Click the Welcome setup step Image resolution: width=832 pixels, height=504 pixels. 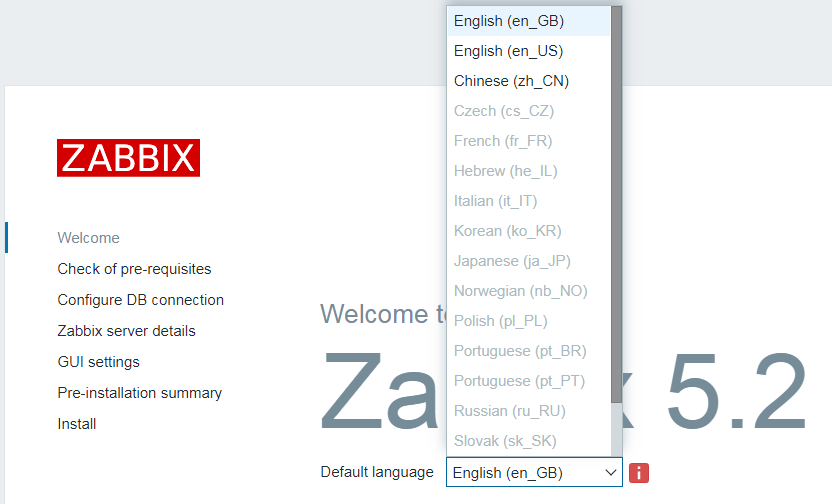click(x=89, y=238)
